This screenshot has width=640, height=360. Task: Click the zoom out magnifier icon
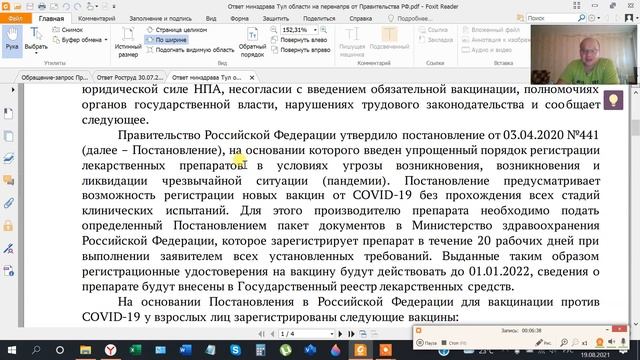tap(274, 30)
